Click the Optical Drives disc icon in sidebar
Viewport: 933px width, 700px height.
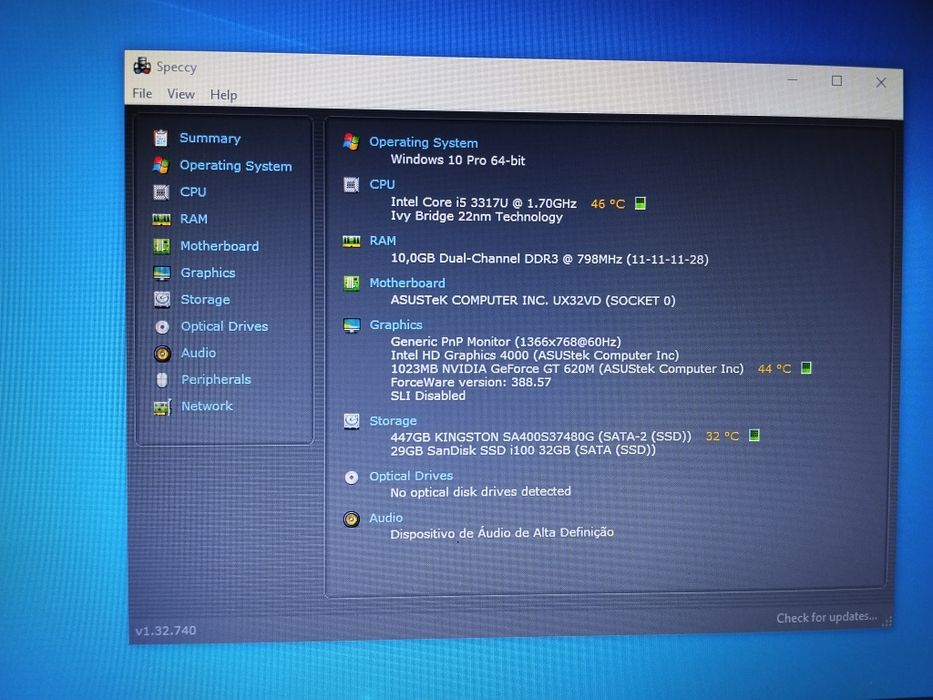pyautogui.click(x=162, y=327)
